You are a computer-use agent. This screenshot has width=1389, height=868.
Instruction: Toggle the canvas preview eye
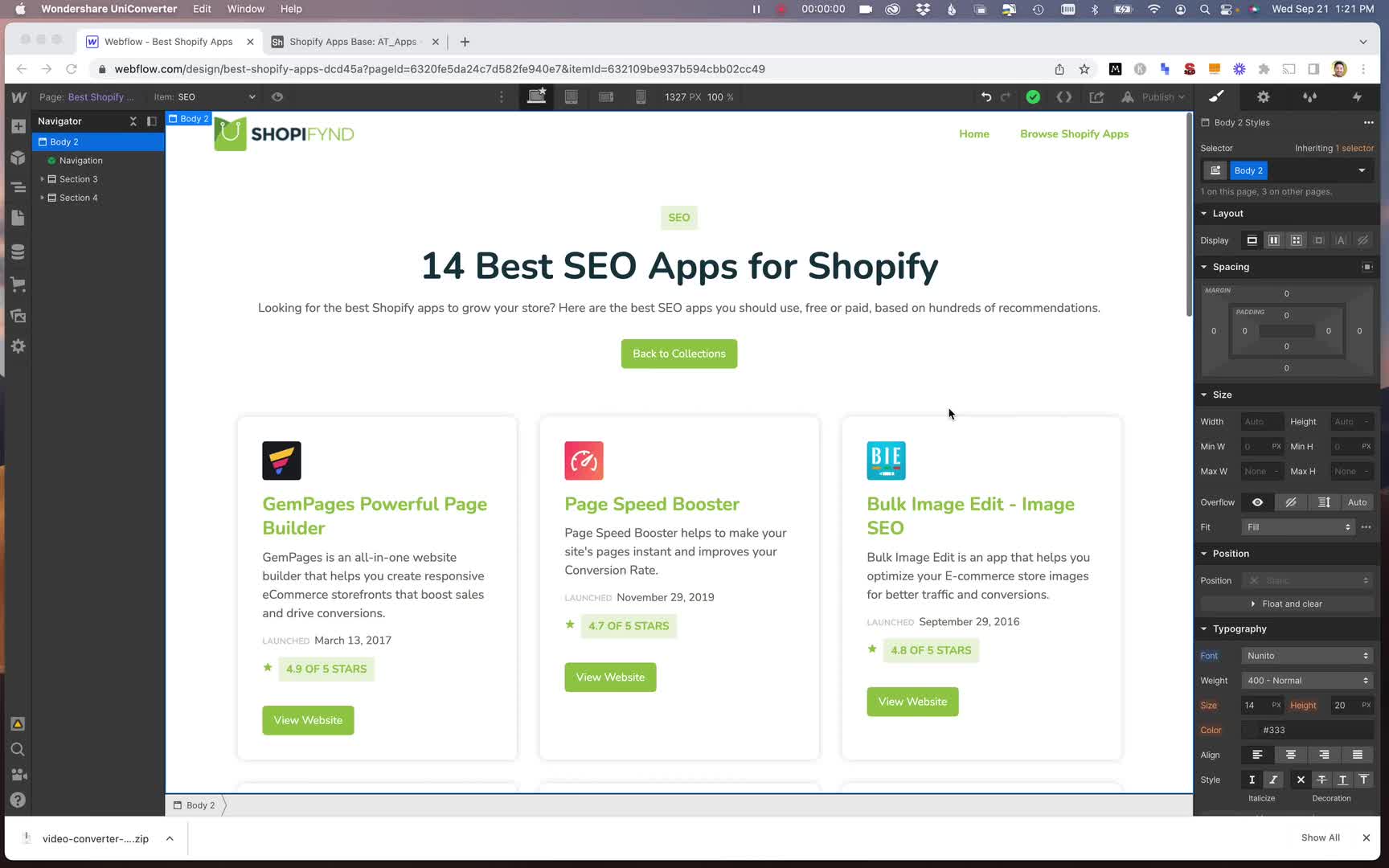(x=277, y=96)
